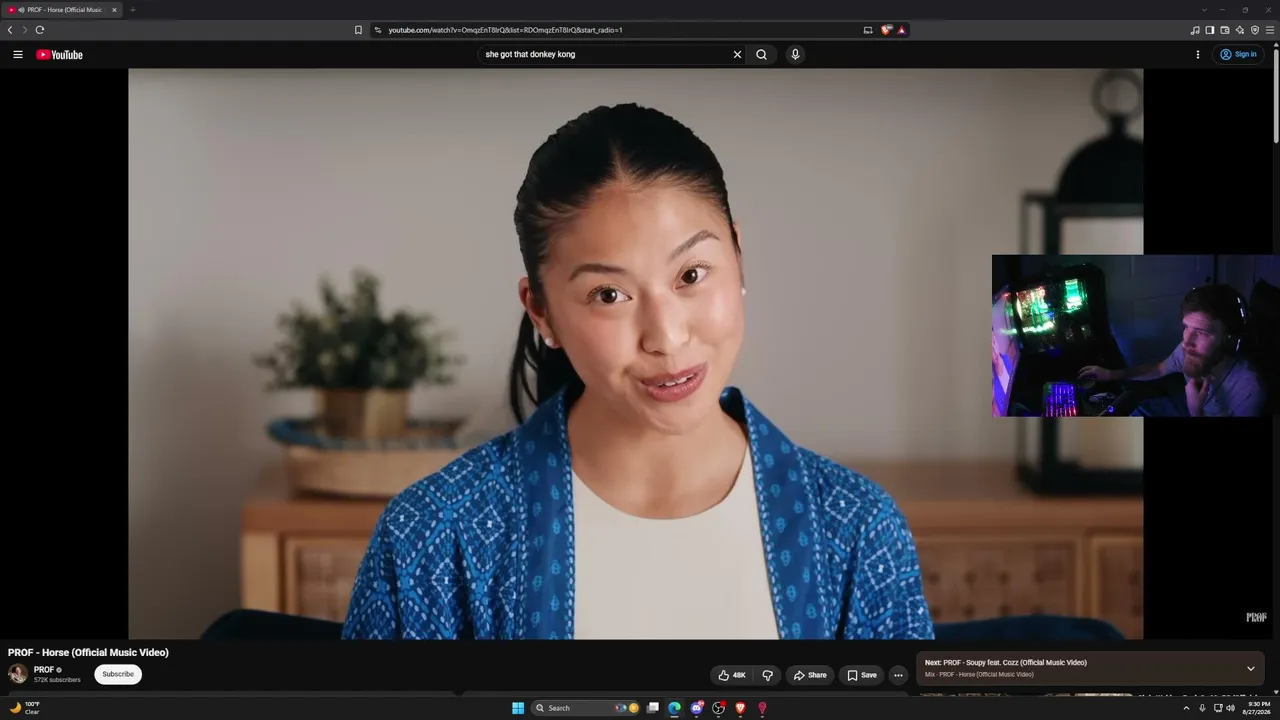Image resolution: width=1280 pixels, height=720 pixels.
Task: Open more actions ellipsis below the video
Action: pos(898,675)
